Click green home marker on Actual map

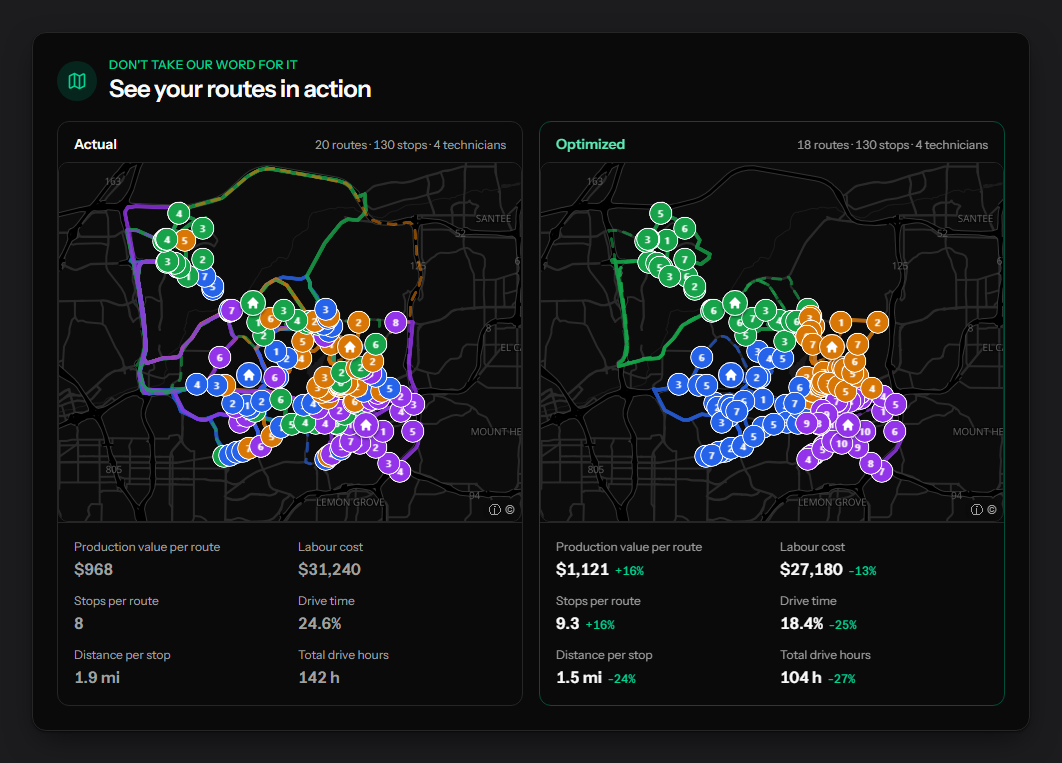pos(253,303)
